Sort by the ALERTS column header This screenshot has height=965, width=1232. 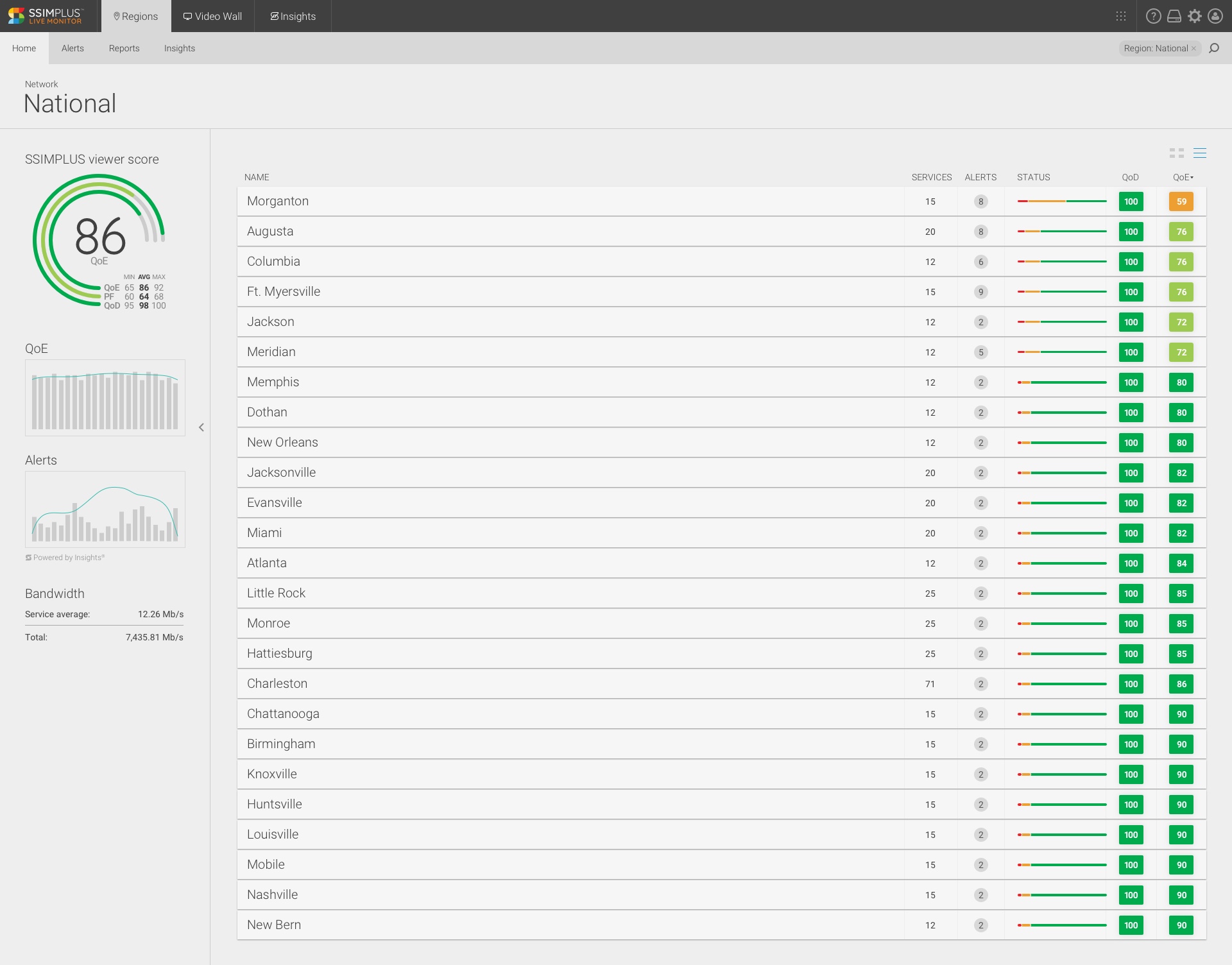point(980,177)
